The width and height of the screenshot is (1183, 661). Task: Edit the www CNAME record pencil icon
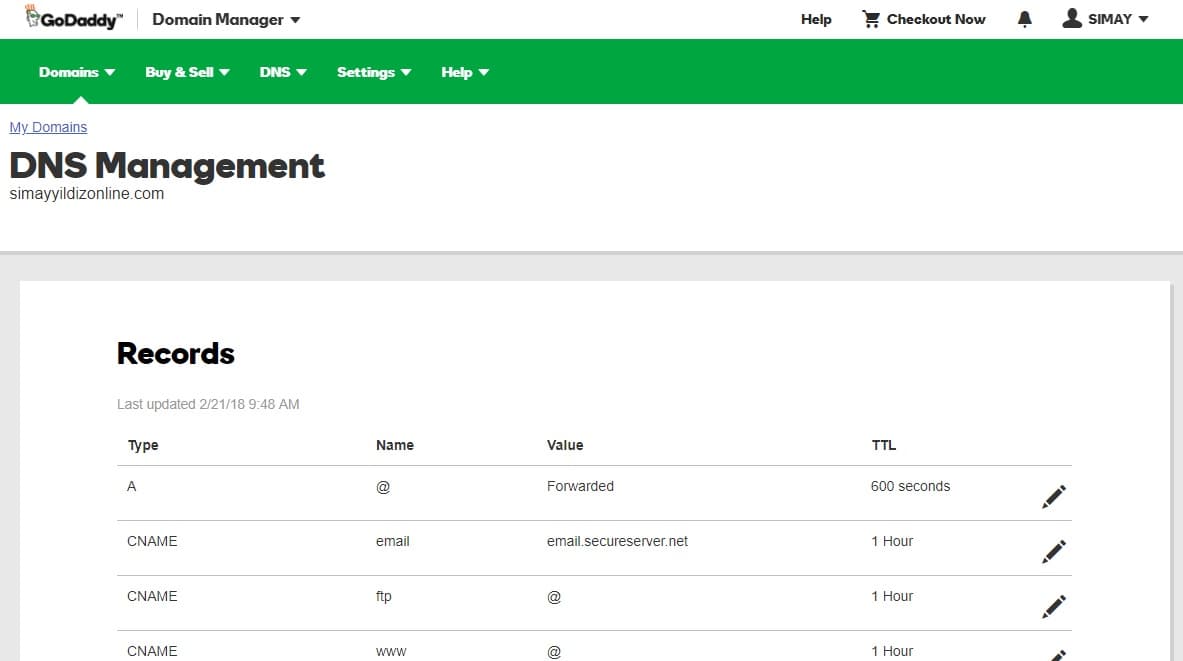[x=1056, y=655]
